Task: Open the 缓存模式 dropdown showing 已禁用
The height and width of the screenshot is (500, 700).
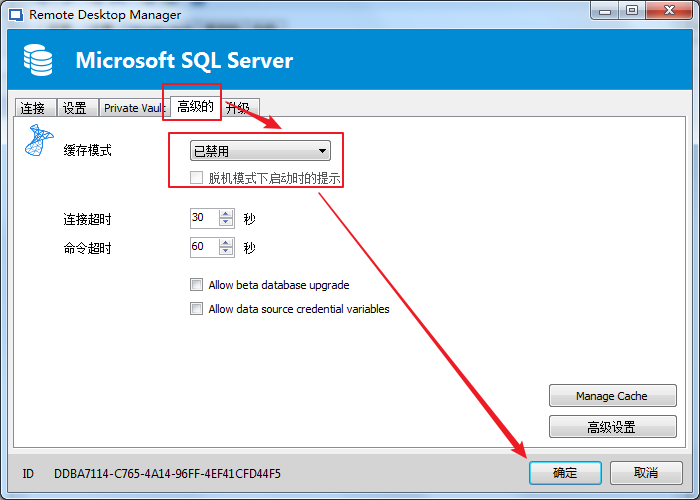Action: (260, 151)
